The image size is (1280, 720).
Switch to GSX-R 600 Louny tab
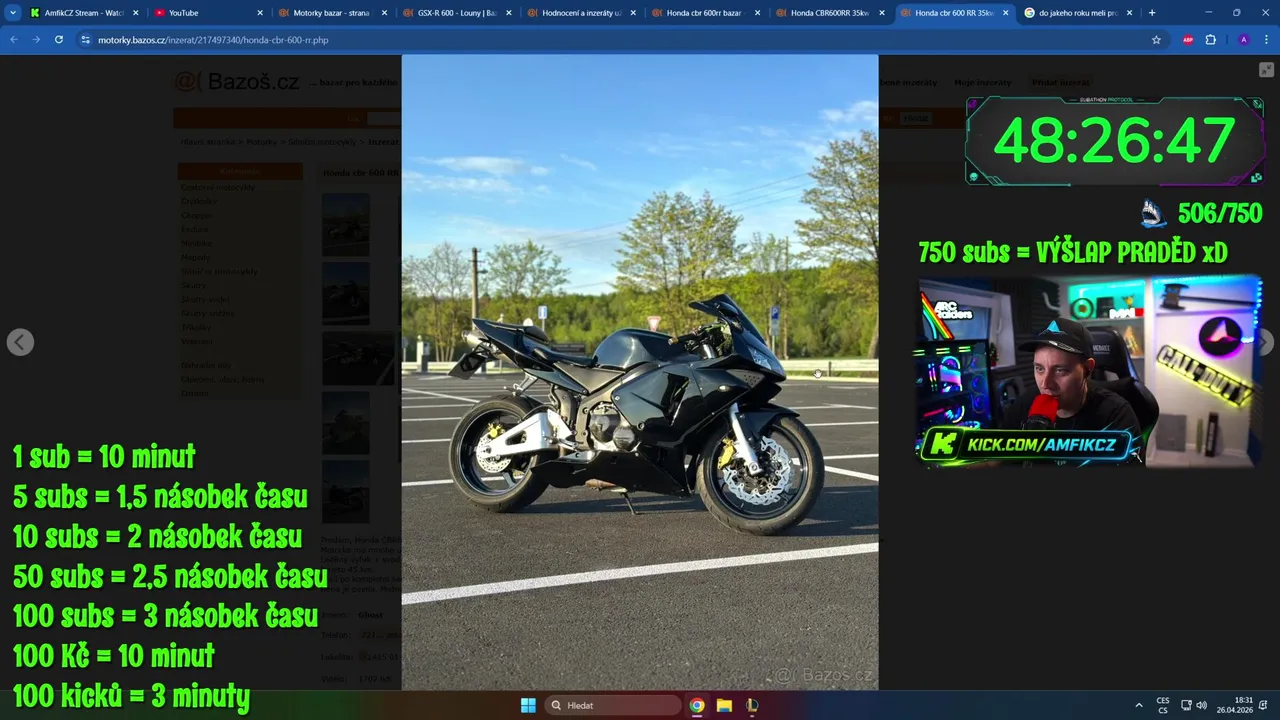[457, 13]
